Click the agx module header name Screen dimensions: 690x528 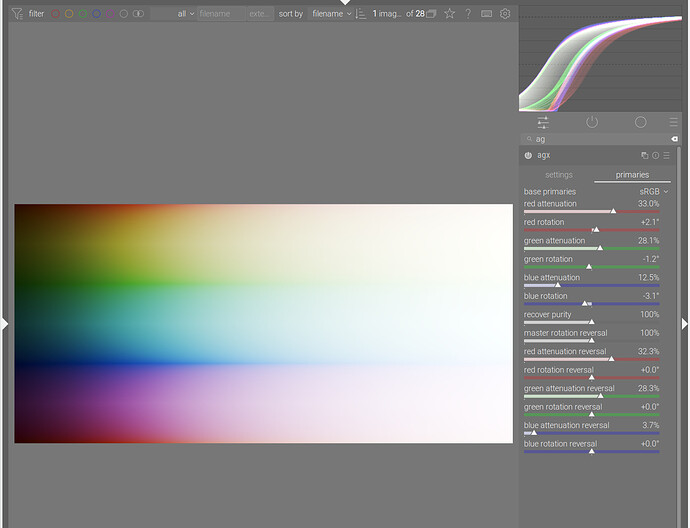[543, 155]
